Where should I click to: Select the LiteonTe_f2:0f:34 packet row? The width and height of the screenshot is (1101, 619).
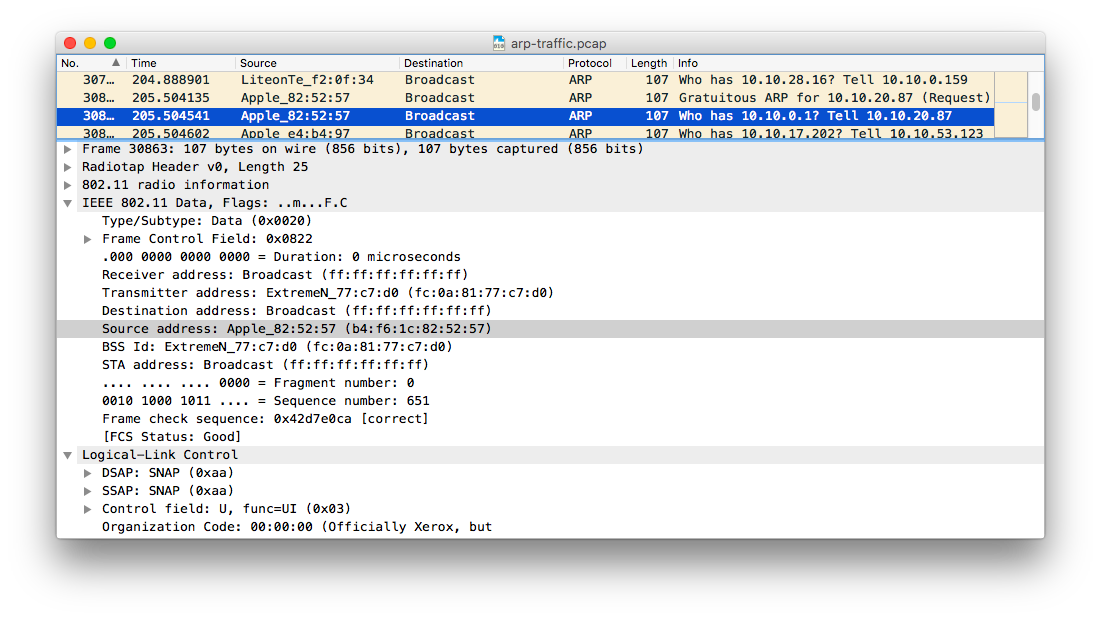pyautogui.click(x=525, y=80)
